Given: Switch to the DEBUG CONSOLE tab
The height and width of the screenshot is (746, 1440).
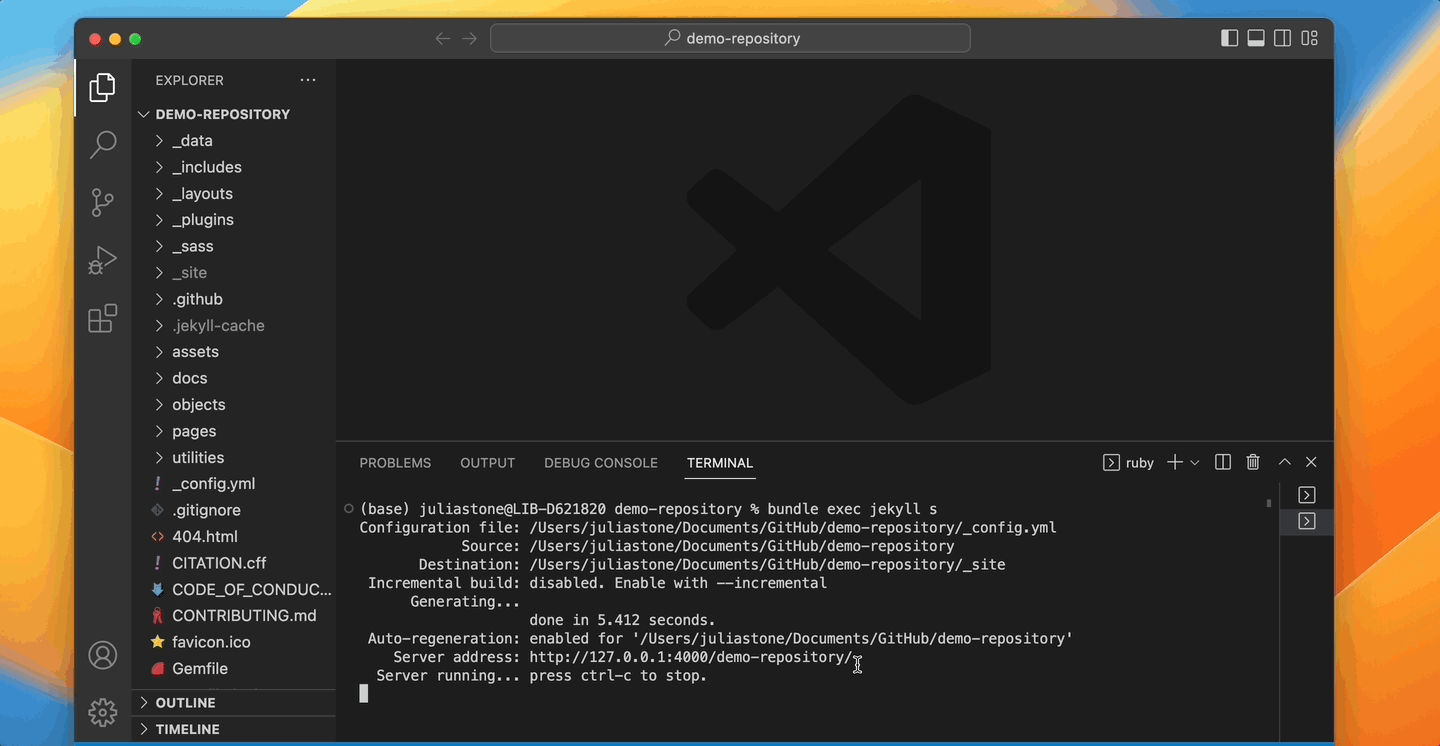Looking at the screenshot, I should (601, 463).
